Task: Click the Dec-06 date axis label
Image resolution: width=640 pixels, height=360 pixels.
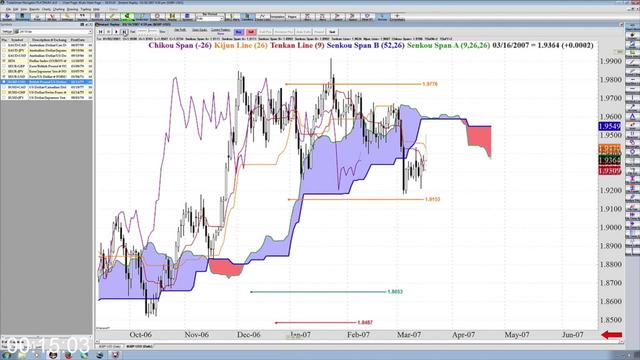Action: point(249,335)
